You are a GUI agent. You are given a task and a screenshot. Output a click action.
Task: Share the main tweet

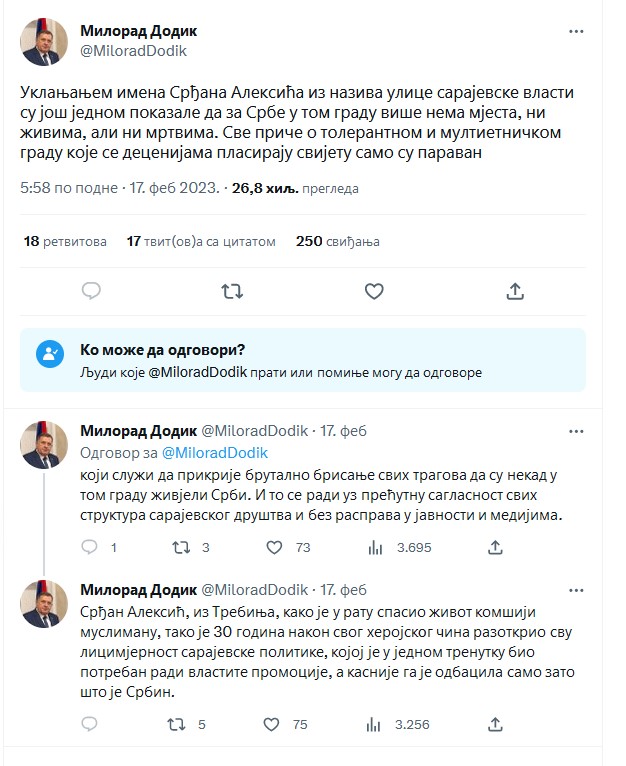515,291
